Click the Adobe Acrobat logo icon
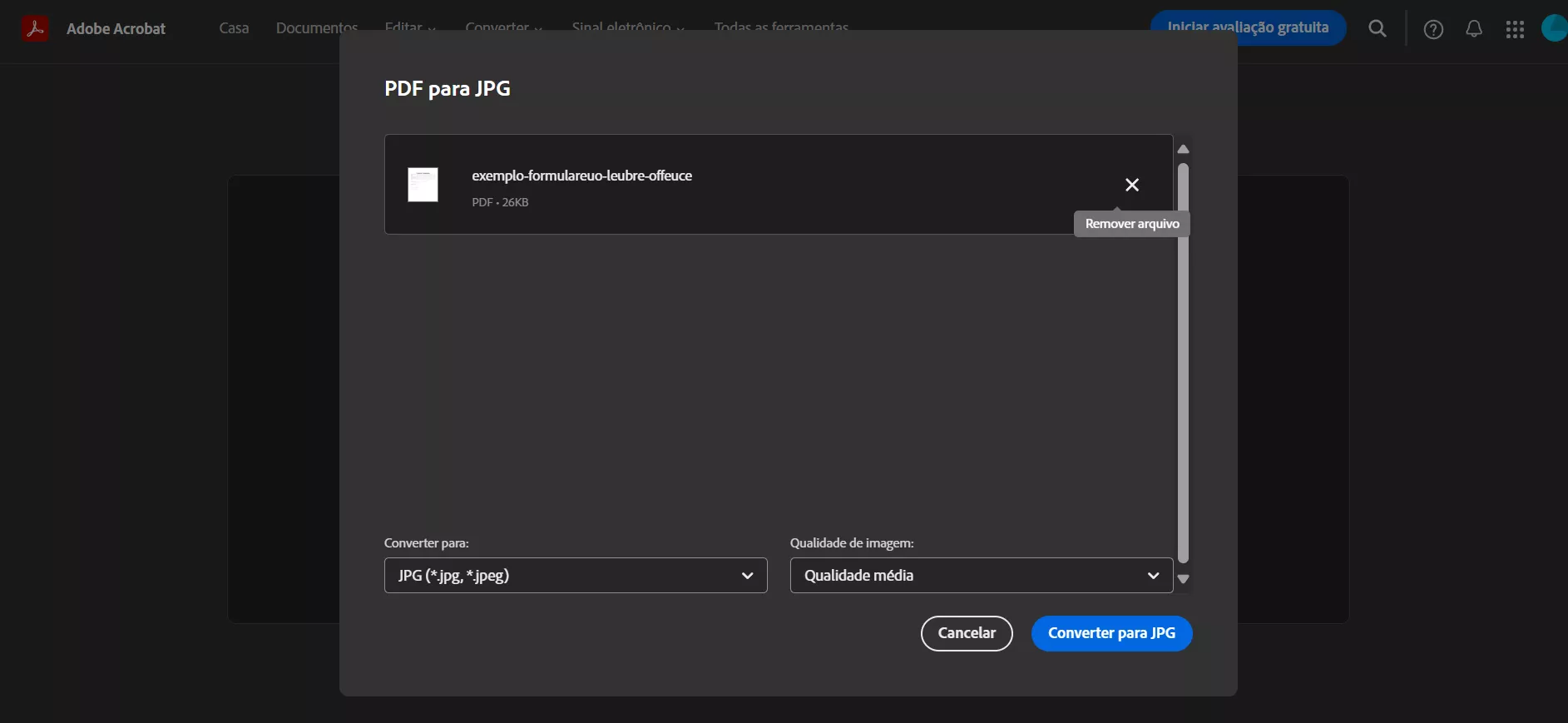1568x723 pixels. pyautogui.click(x=35, y=28)
